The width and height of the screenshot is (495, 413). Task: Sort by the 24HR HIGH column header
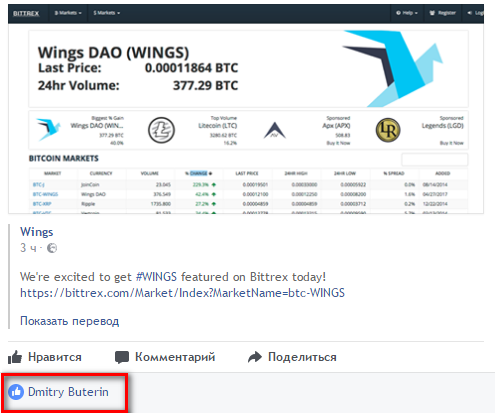pyautogui.click(x=296, y=173)
